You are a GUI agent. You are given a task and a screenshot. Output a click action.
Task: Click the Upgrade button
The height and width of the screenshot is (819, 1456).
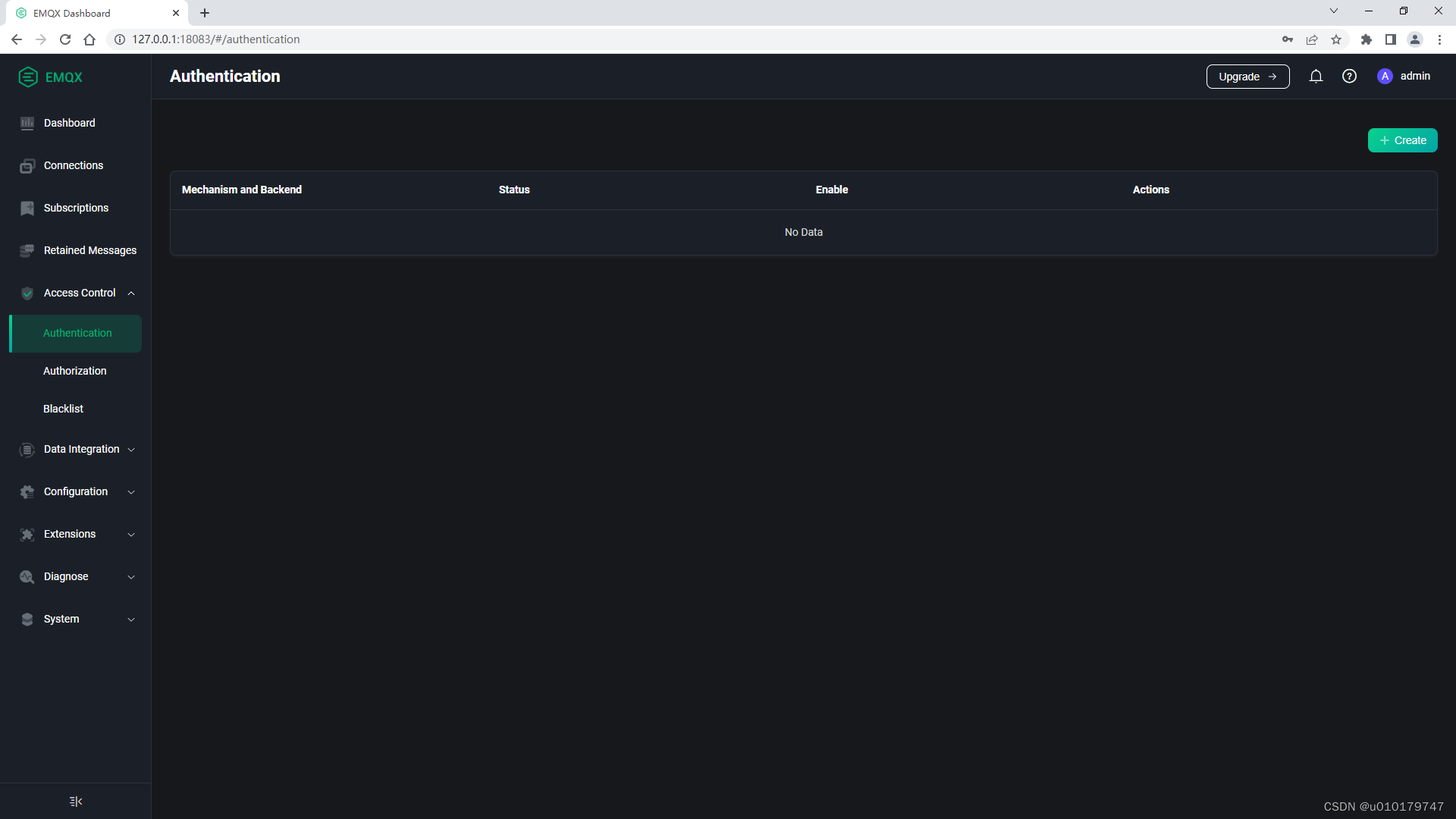[1247, 77]
